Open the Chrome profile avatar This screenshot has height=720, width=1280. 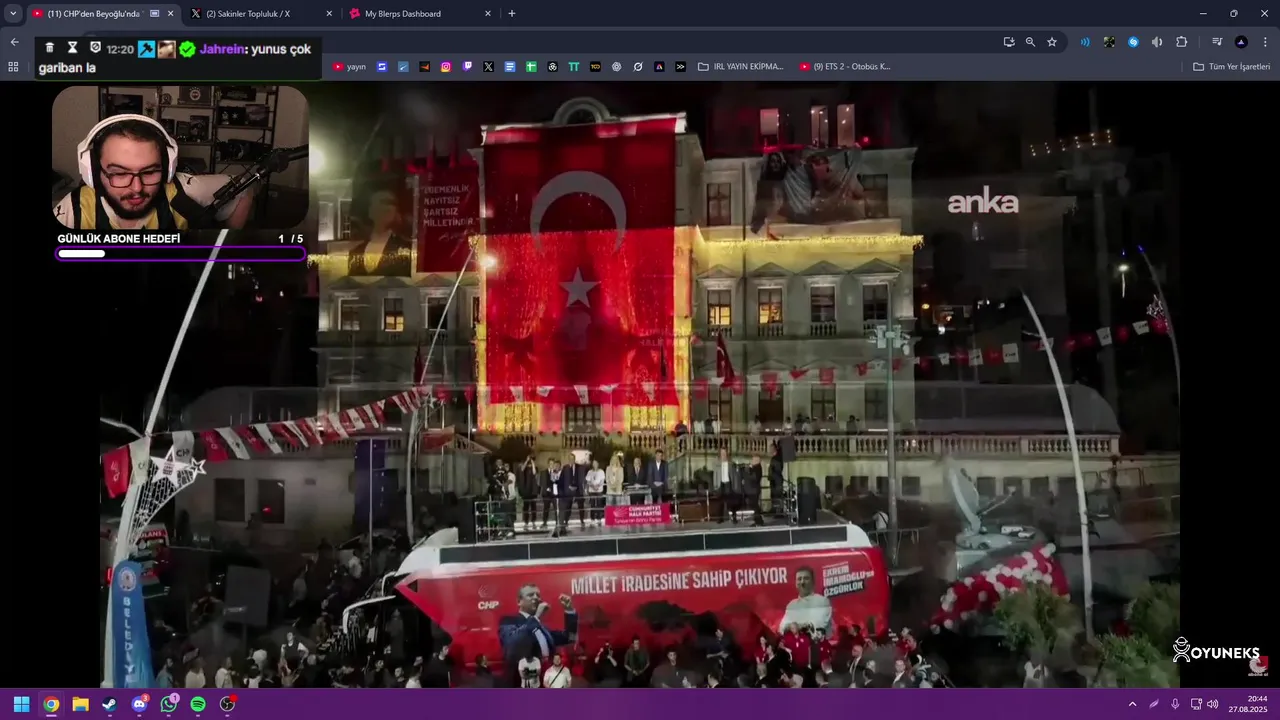click(1241, 42)
